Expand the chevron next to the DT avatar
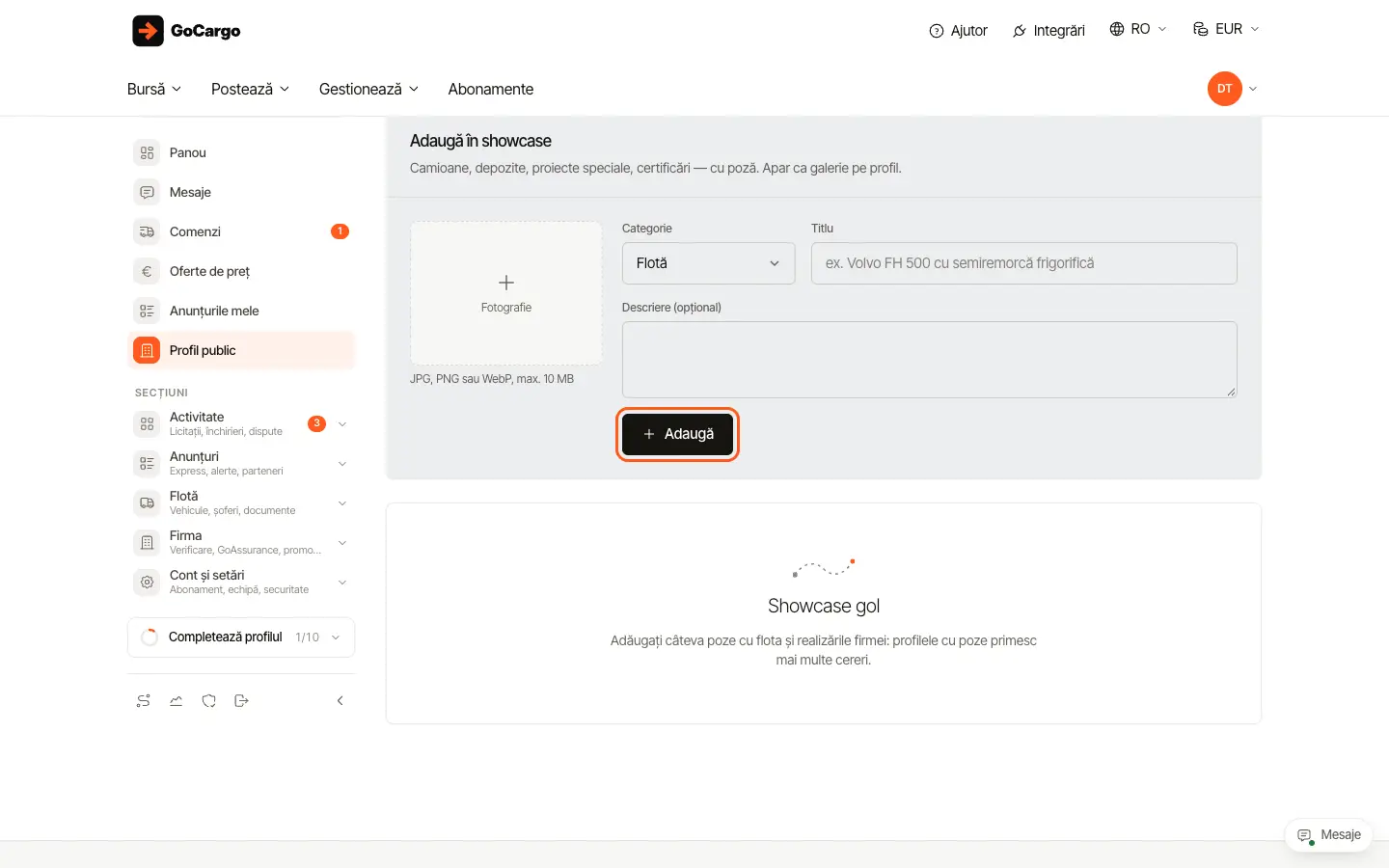This screenshot has height=868, width=1389. (x=1253, y=89)
